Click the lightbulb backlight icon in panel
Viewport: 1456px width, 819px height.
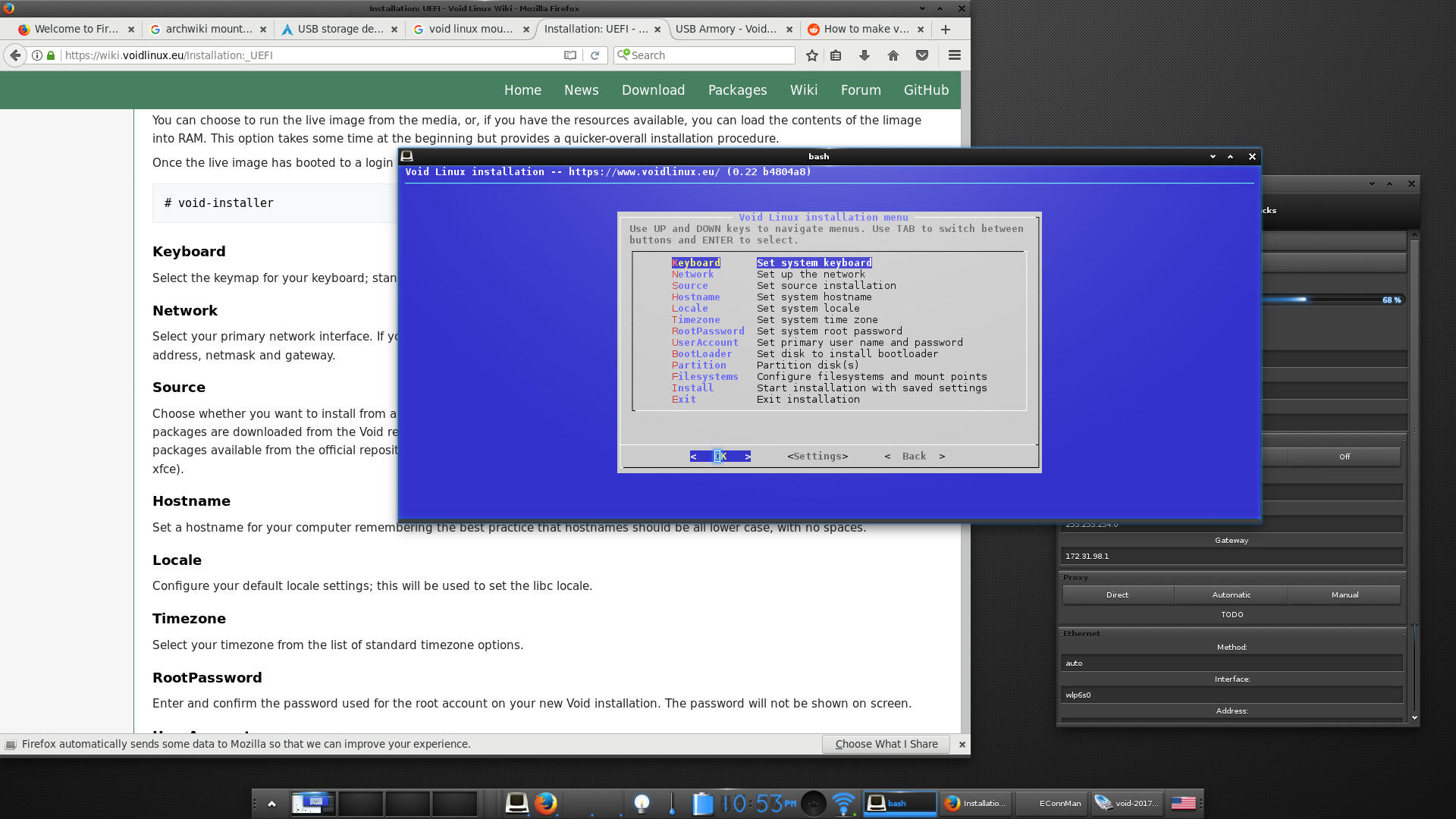642,803
